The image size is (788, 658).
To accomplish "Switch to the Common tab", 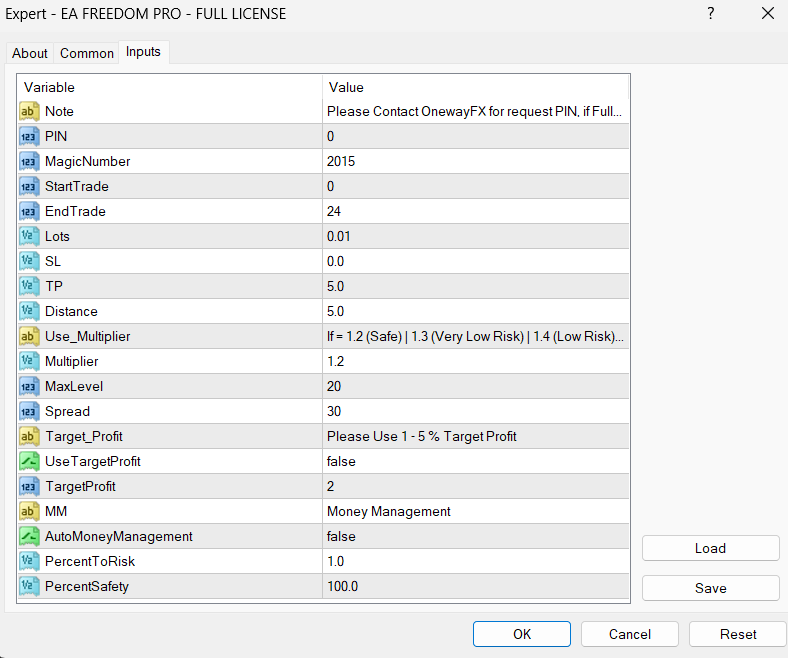I will 86,53.
